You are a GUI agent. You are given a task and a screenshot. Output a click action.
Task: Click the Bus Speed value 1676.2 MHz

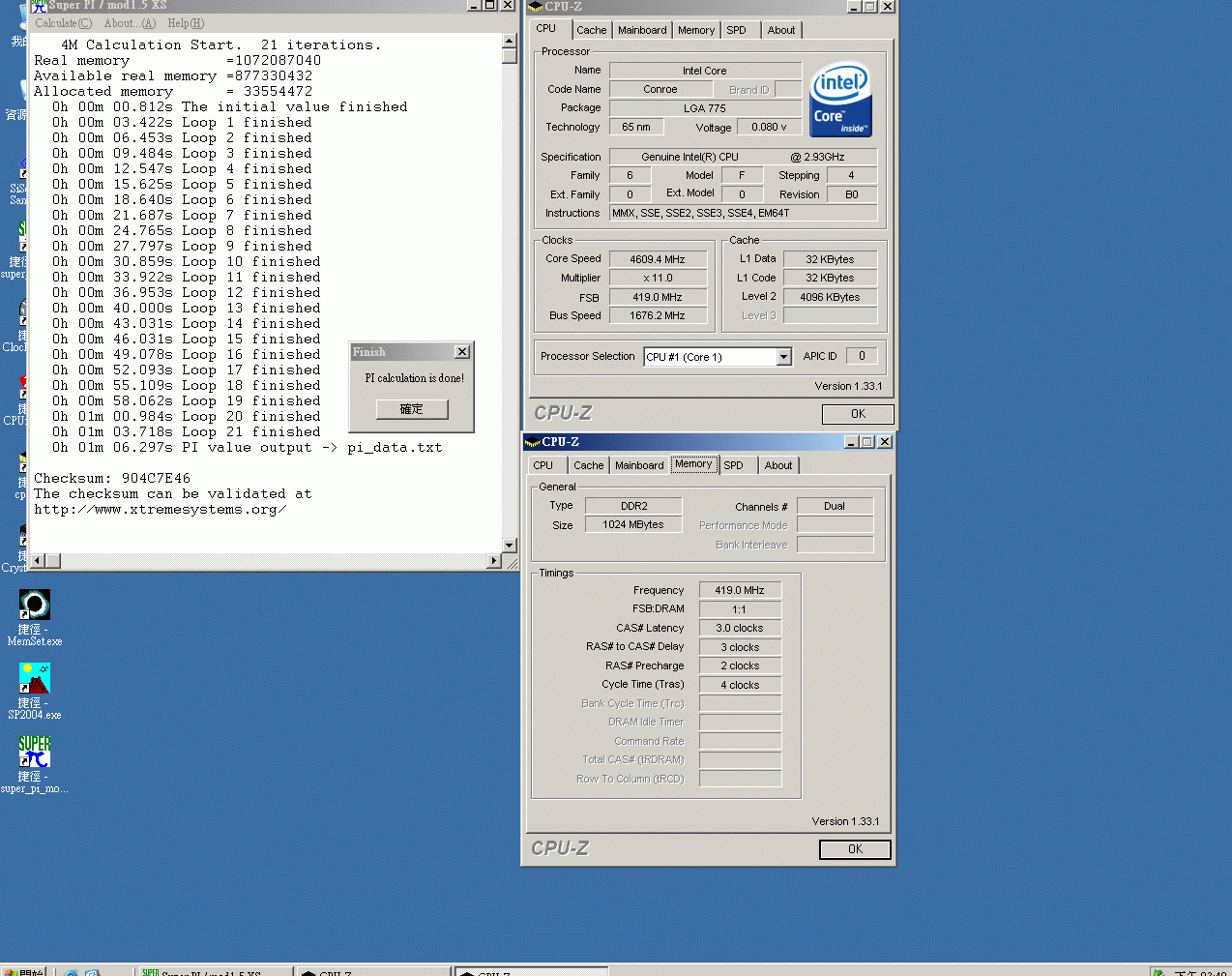coord(658,315)
